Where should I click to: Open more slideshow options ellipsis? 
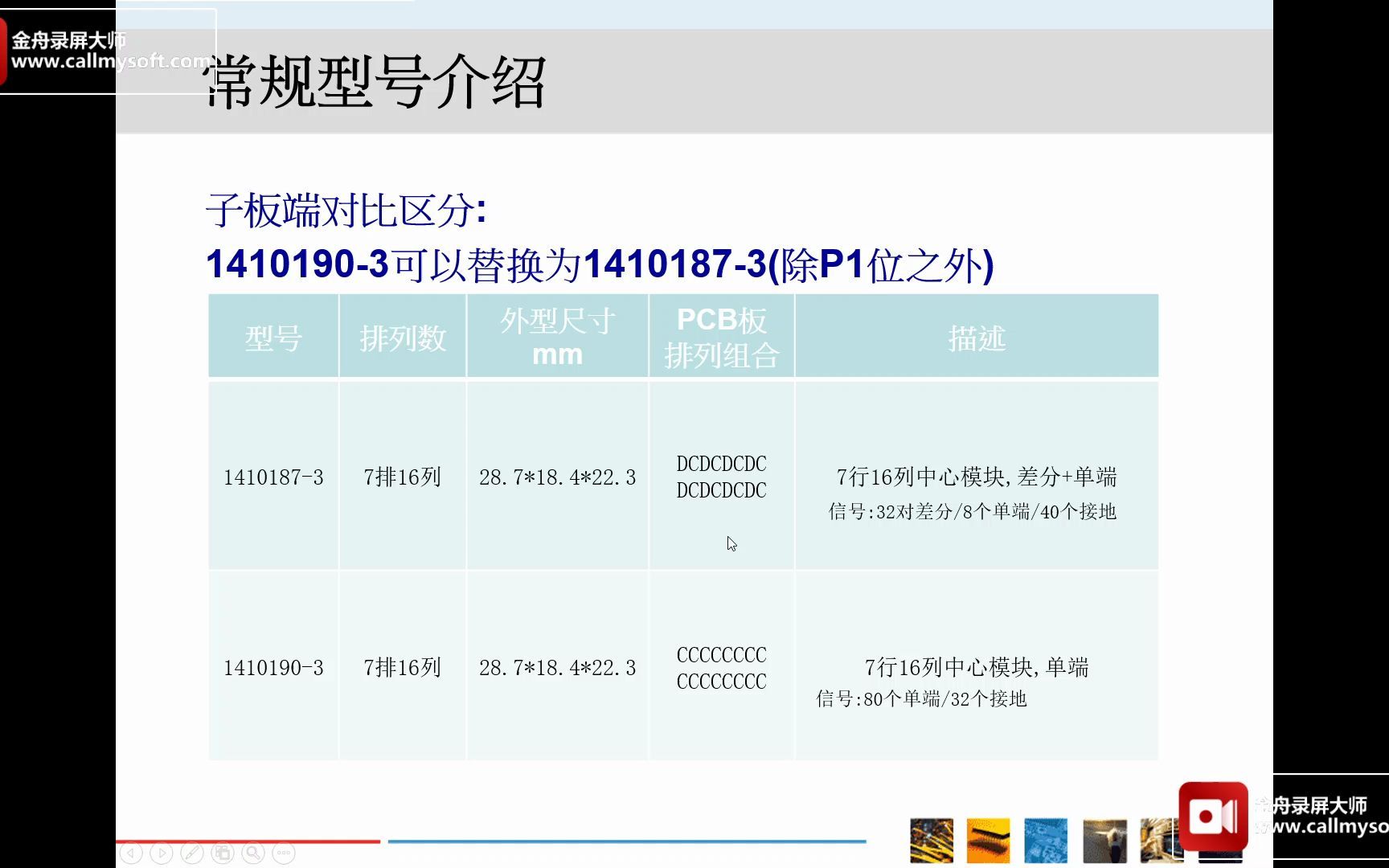pos(284,853)
